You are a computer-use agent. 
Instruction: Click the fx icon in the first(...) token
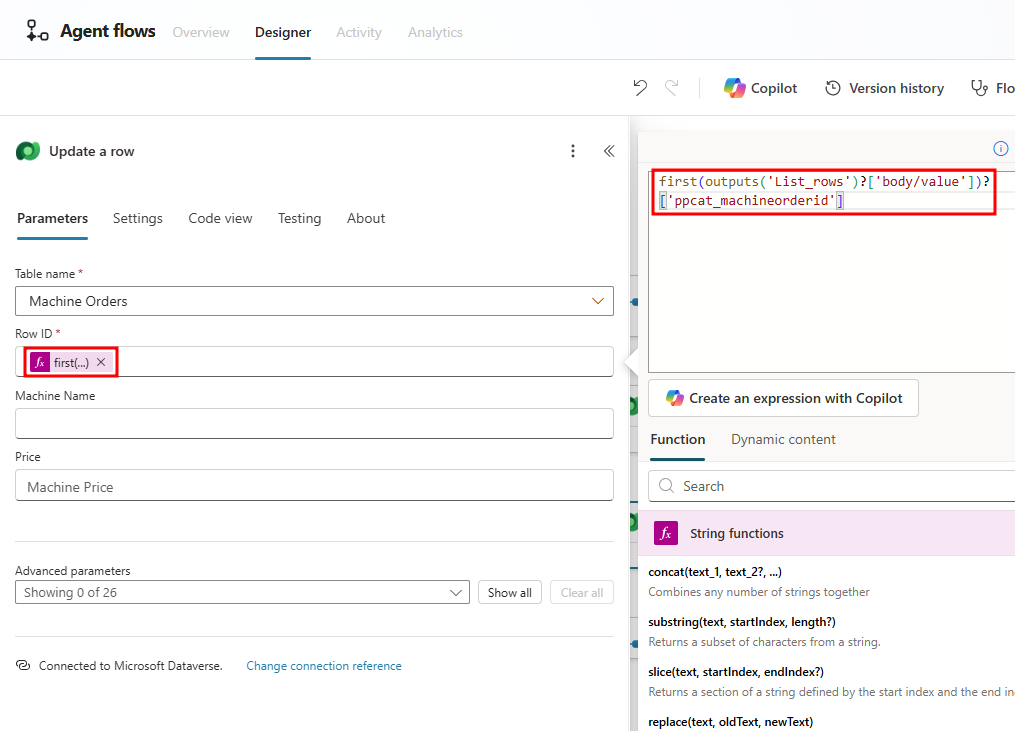click(x=40, y=362)
